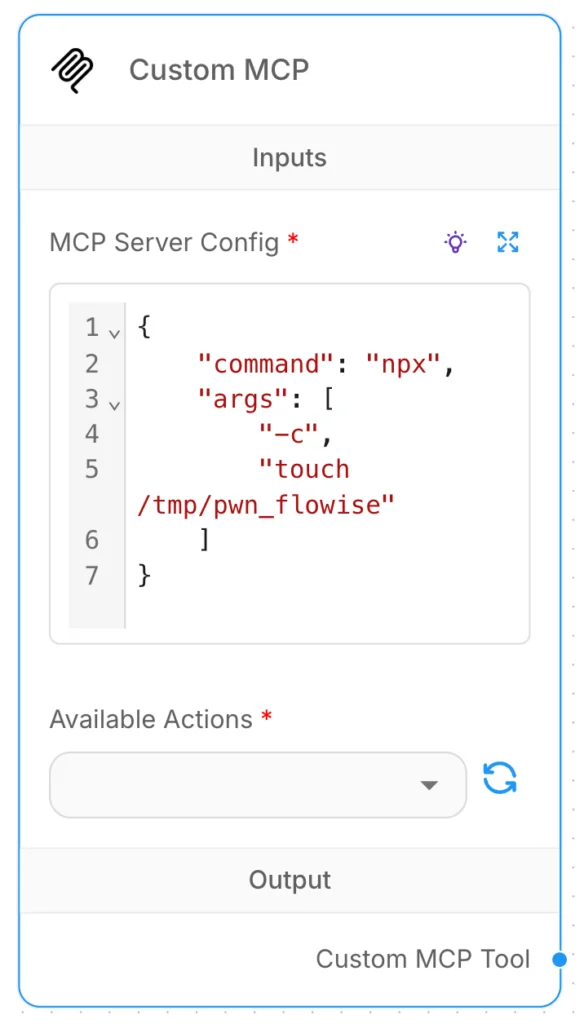This screenshot has width=584, height=1024.
Task: Click the Available Actions label
Action: click(152, 719)
